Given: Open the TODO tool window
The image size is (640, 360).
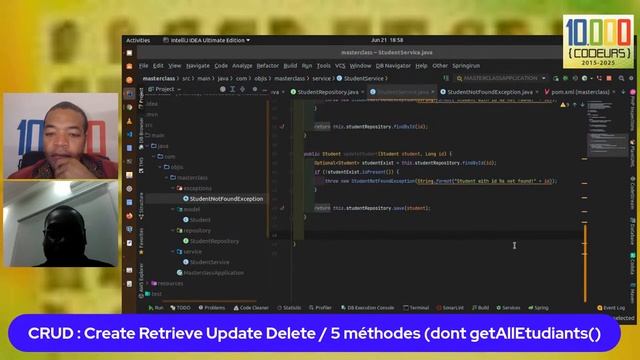Looking at the screenshot, I should coord(180,308).
